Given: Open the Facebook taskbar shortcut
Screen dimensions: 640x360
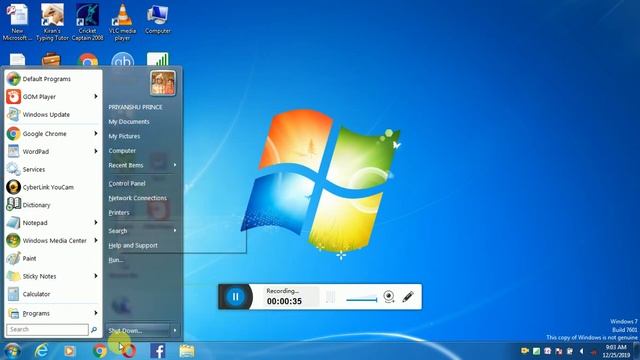Looking at the screenshot, I should point(158,351).
